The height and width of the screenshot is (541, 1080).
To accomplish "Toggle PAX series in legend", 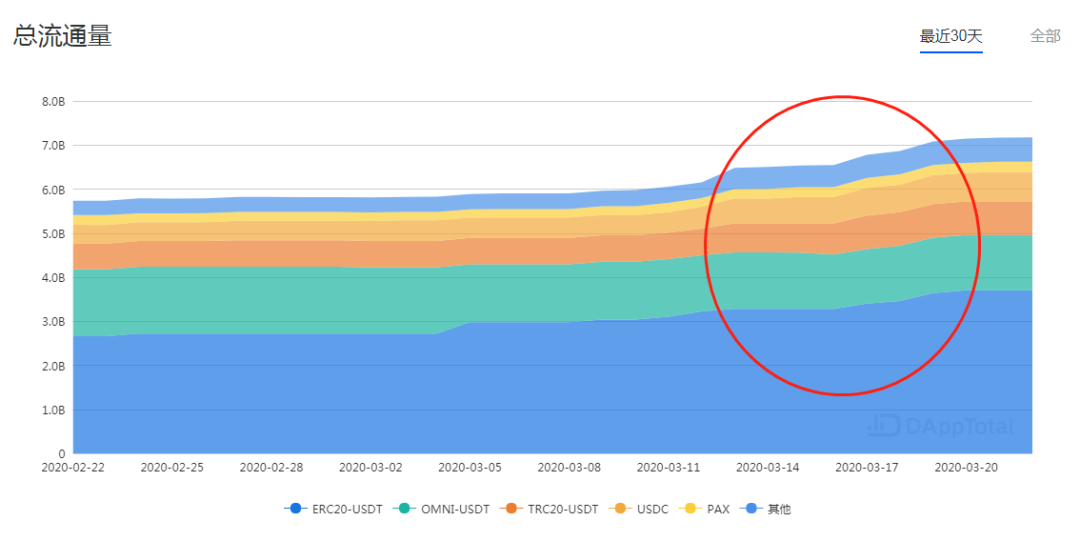I will pos(704,509).
